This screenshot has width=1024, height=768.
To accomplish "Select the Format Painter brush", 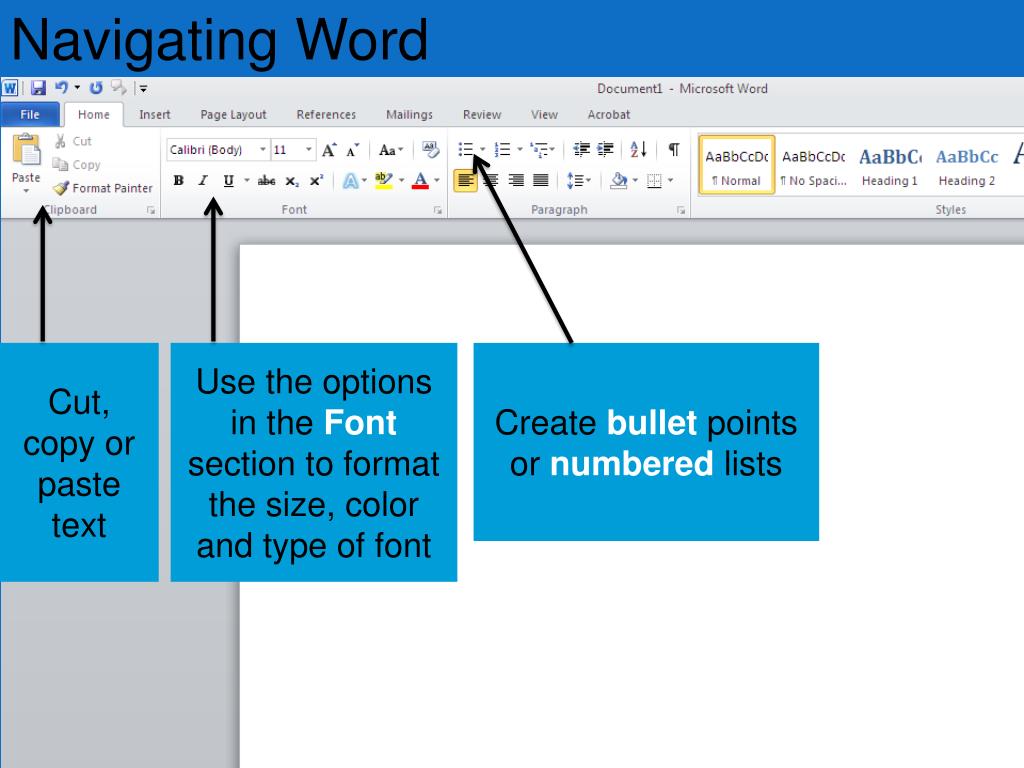I will pyautogui.click(x=61, y=188).
